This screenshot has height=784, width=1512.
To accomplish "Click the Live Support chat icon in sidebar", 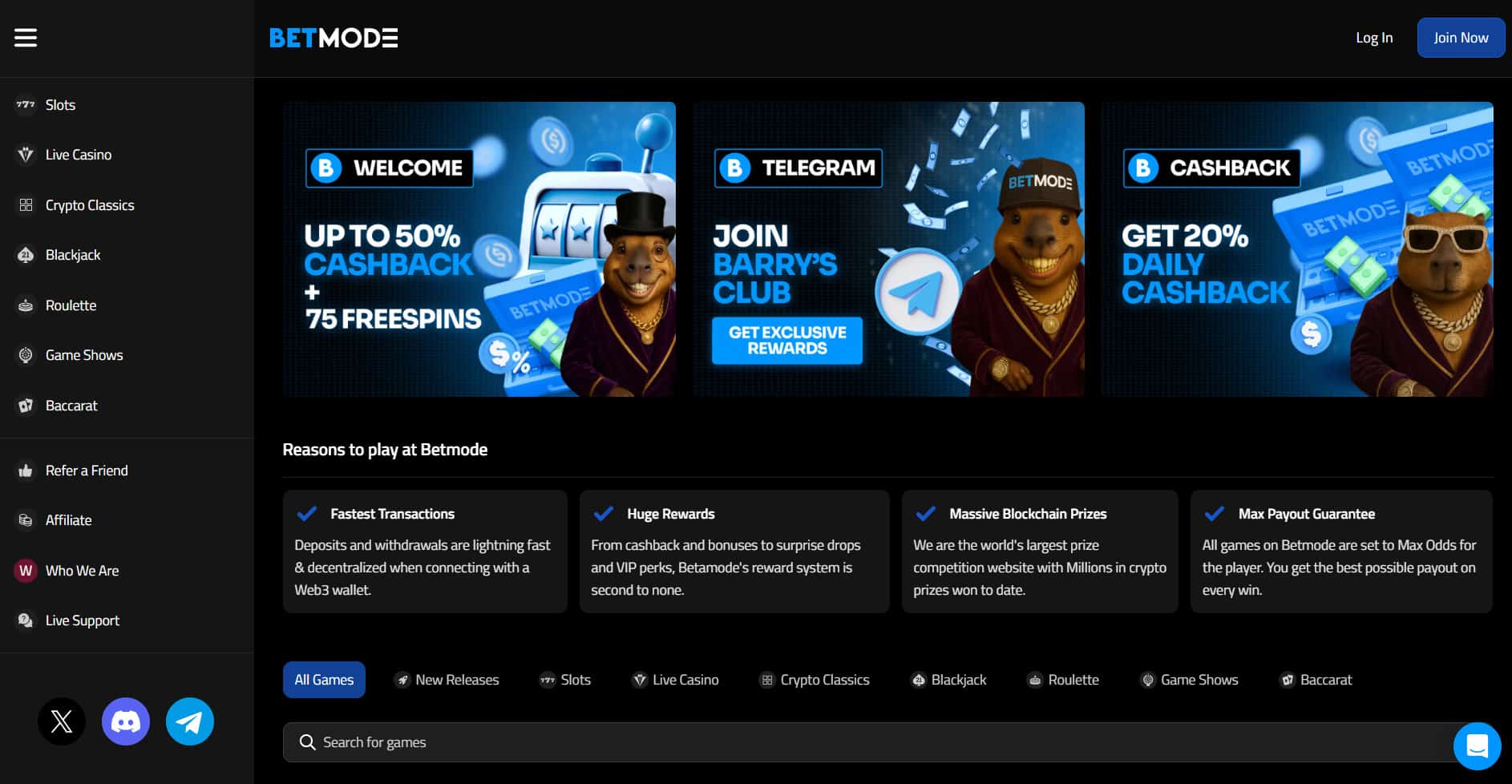I will tap(26, 620).
